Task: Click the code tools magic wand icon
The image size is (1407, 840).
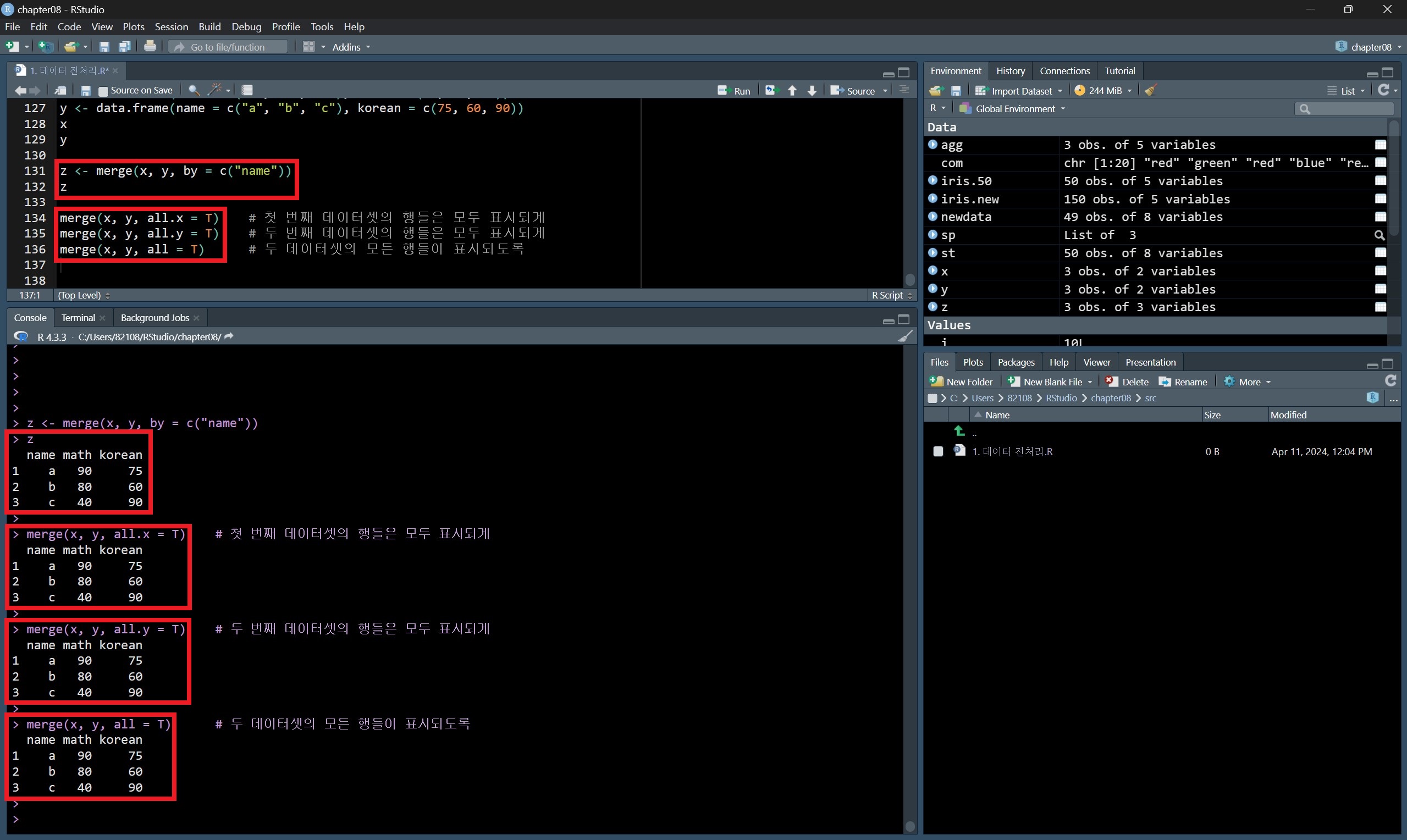Action: tap(215, 90)
